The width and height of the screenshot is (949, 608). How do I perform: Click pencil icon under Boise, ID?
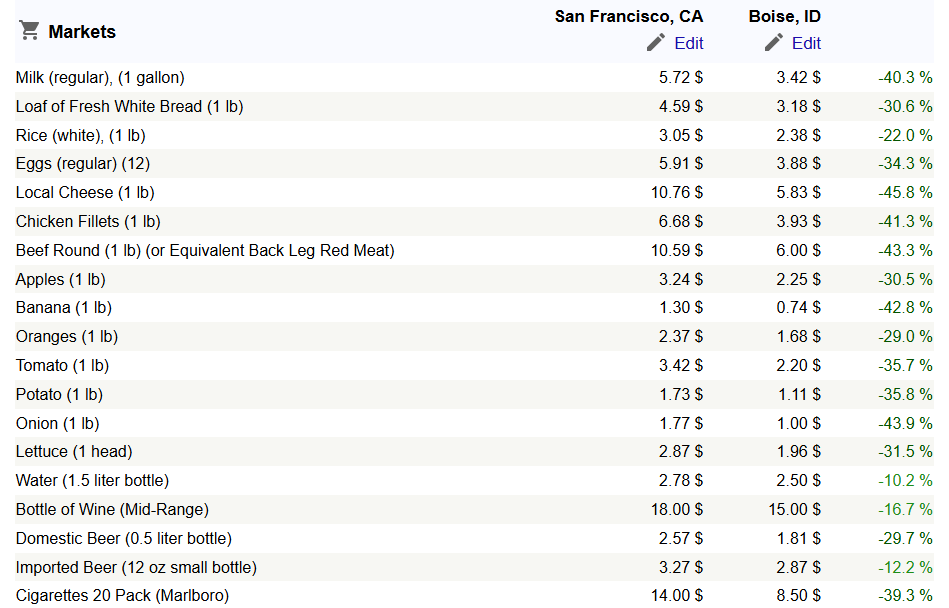[773, 43]
